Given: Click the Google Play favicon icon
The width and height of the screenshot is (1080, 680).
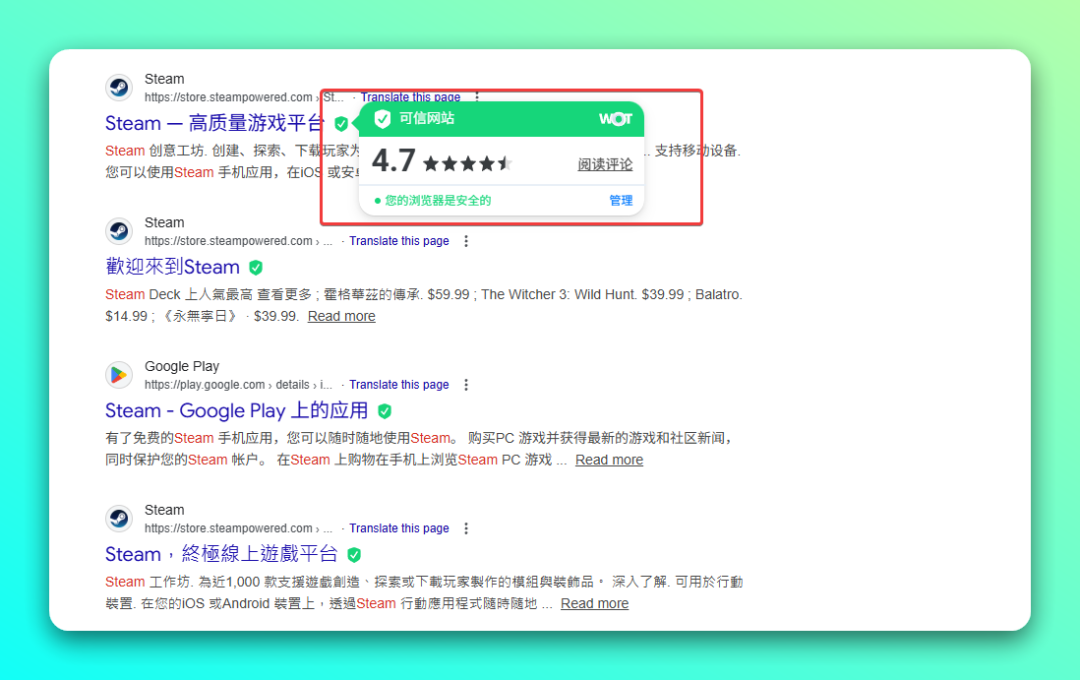Looking at the screenshot, I should point(119,375).
